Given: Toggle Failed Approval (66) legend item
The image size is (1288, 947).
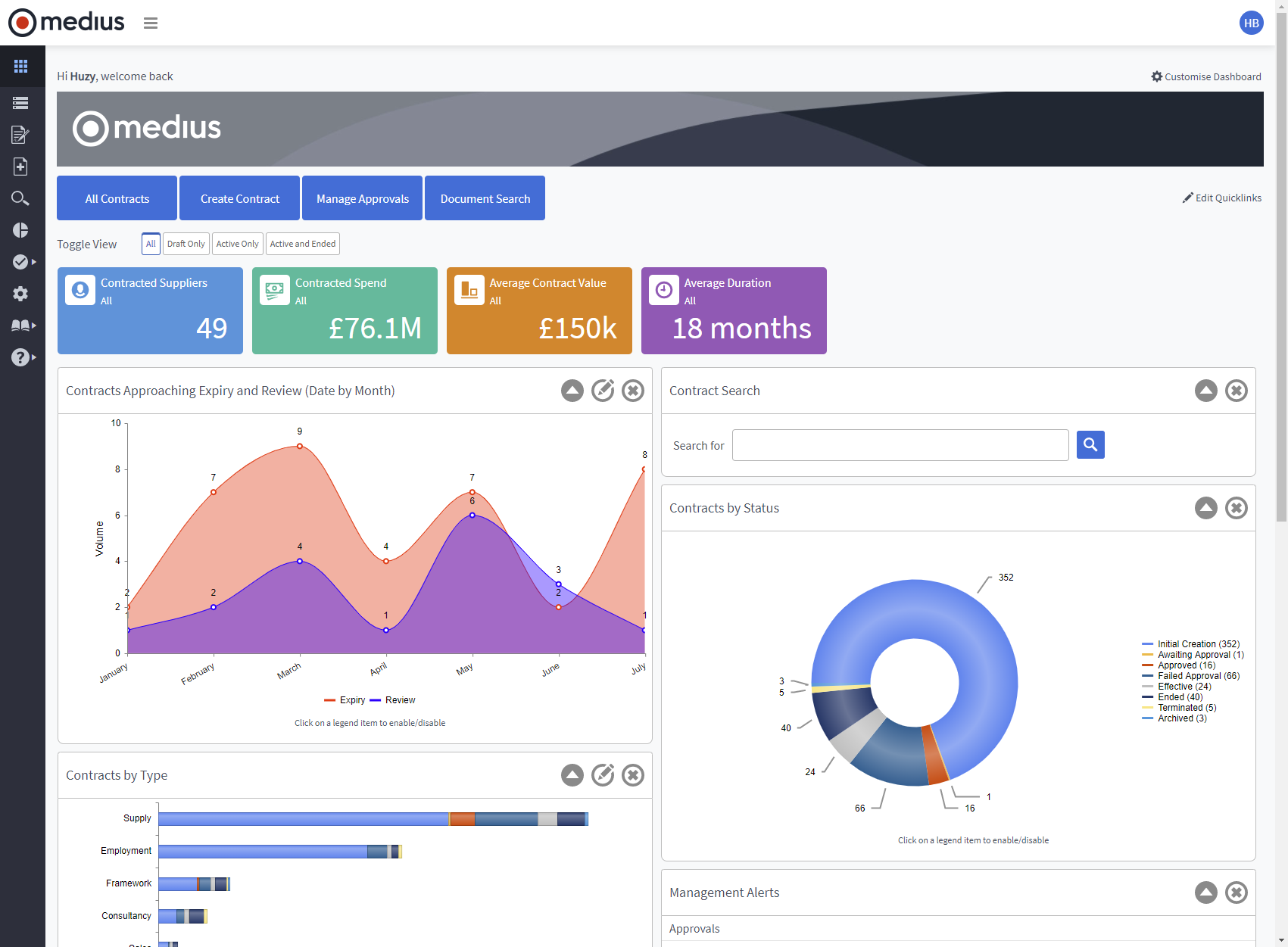Looking at the screenshot, I should pyautogui.click(x=1191, y=676).
